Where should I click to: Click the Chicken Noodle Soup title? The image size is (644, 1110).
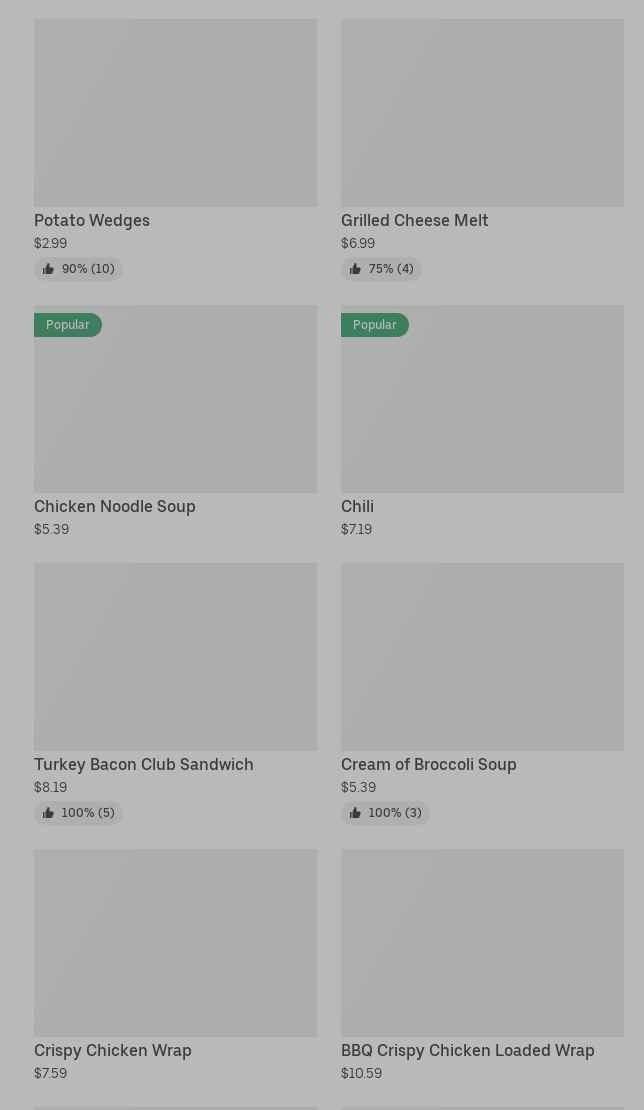115,506
